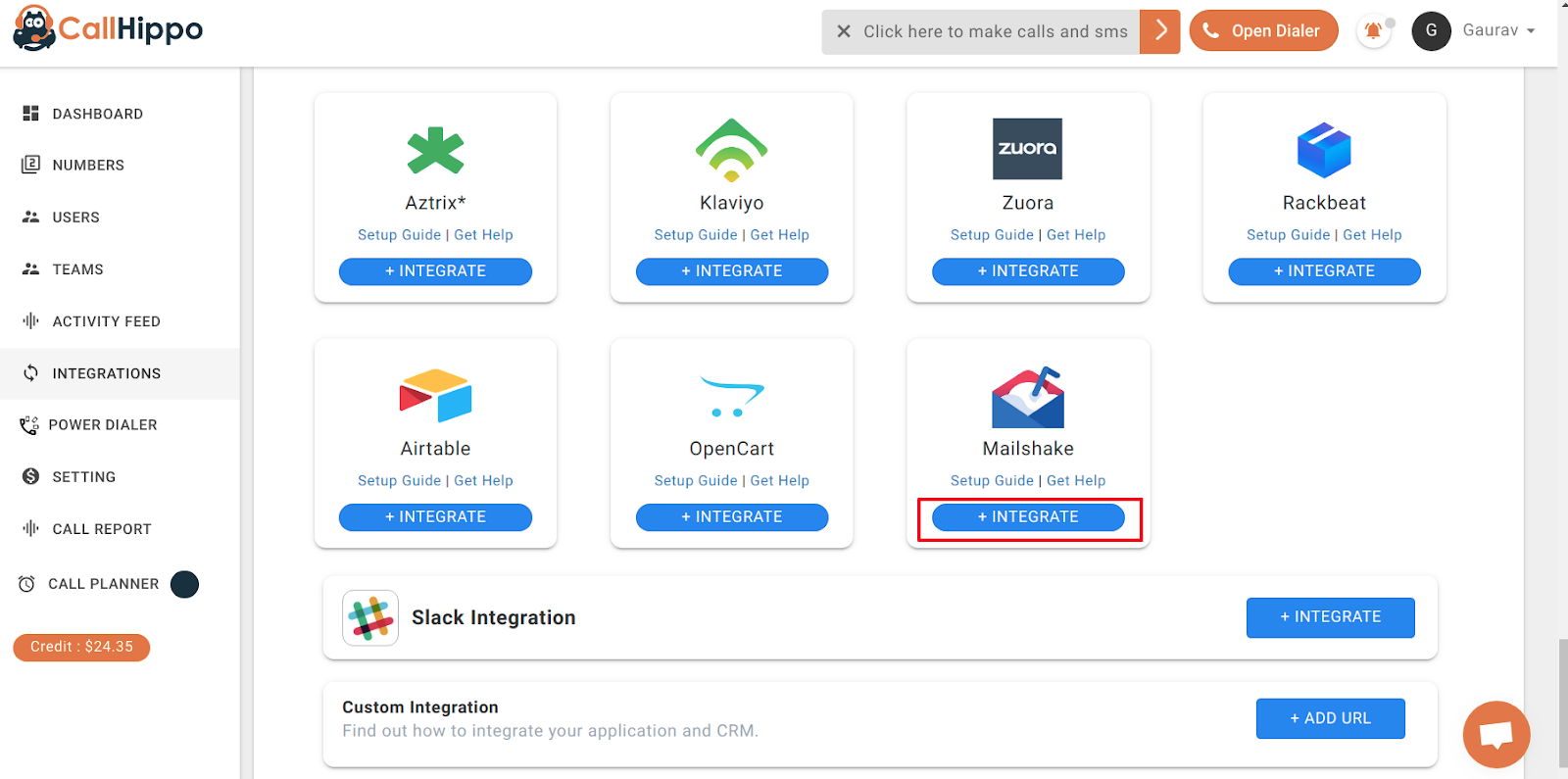Open Klaviyo Get Help link
This screenshot has width=1568, height=779.
[x=780, y=235]
